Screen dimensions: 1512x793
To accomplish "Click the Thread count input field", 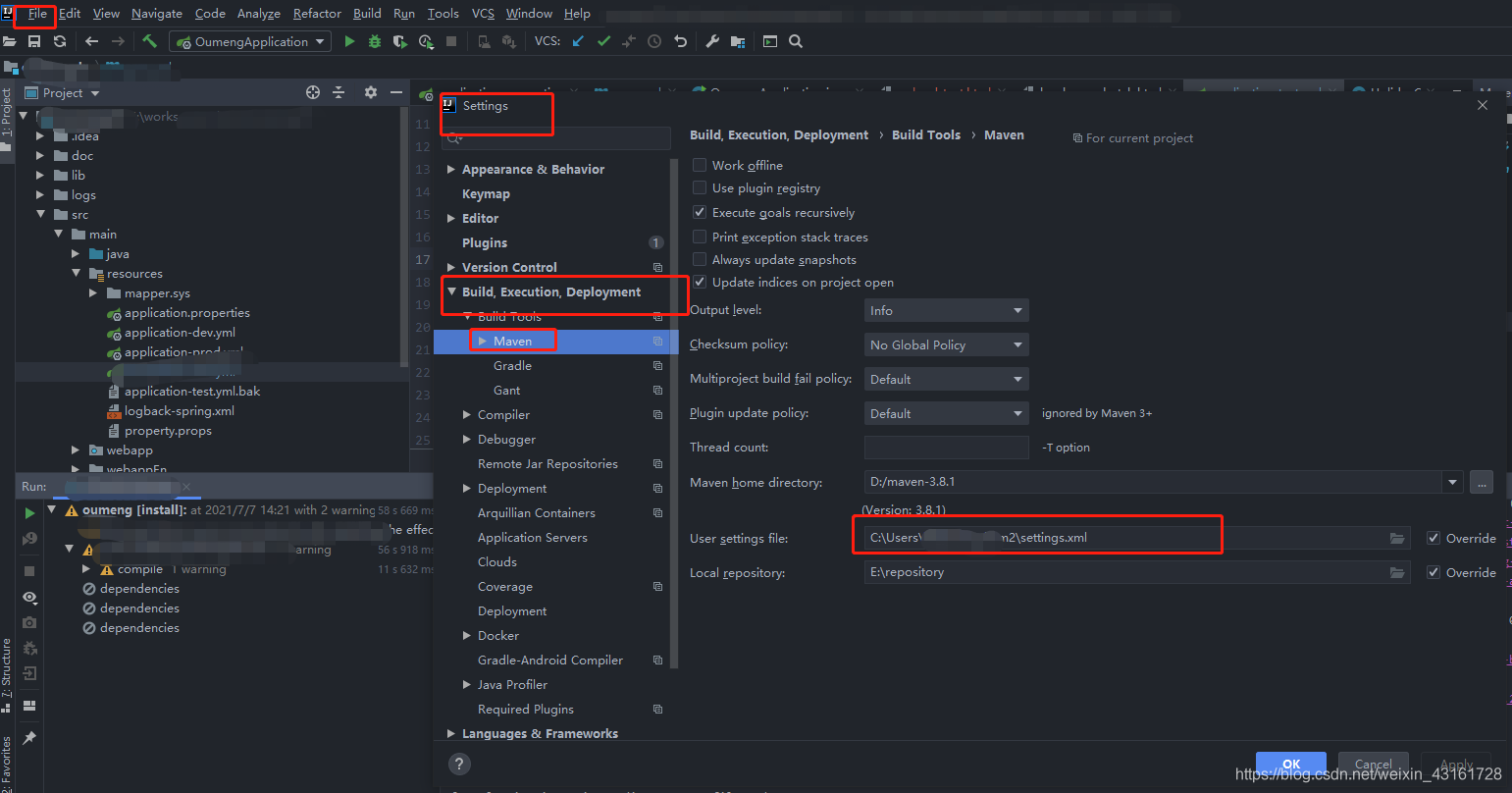I will tap(946, 448).
